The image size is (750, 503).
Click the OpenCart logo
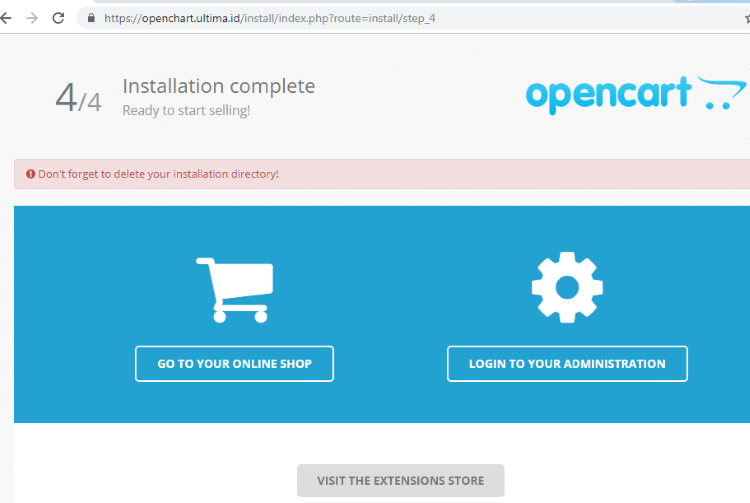(636, 95)
